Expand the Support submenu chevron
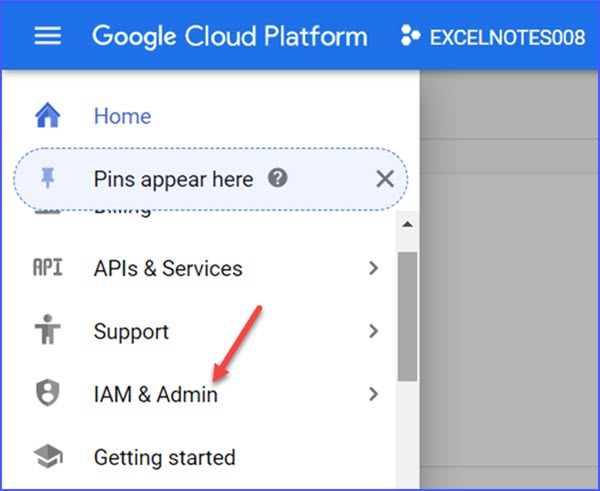Image resolution: width=600 pixels, height=491 pixels. (373, 331)
